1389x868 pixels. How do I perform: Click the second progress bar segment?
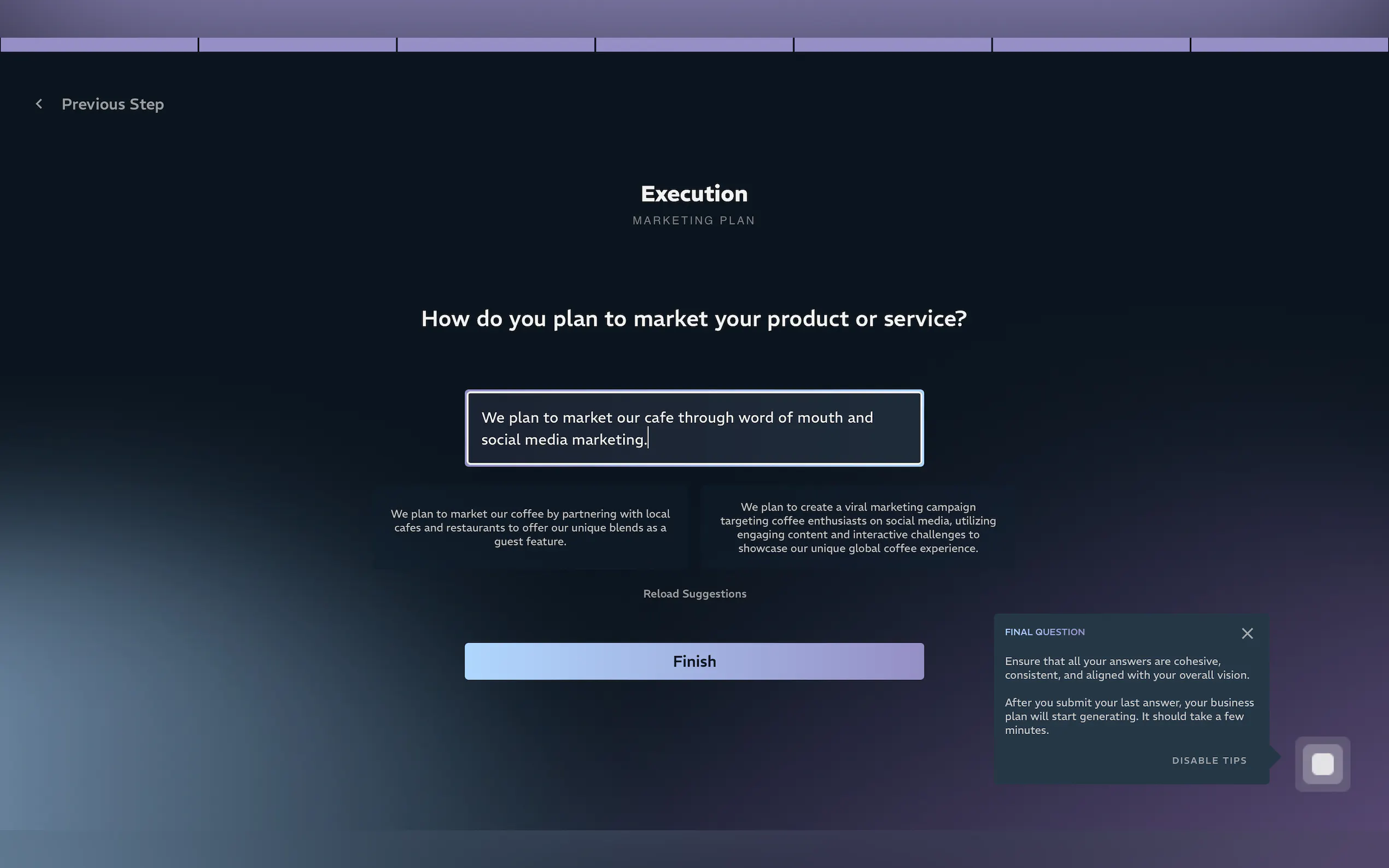click(x=297, y=44)
